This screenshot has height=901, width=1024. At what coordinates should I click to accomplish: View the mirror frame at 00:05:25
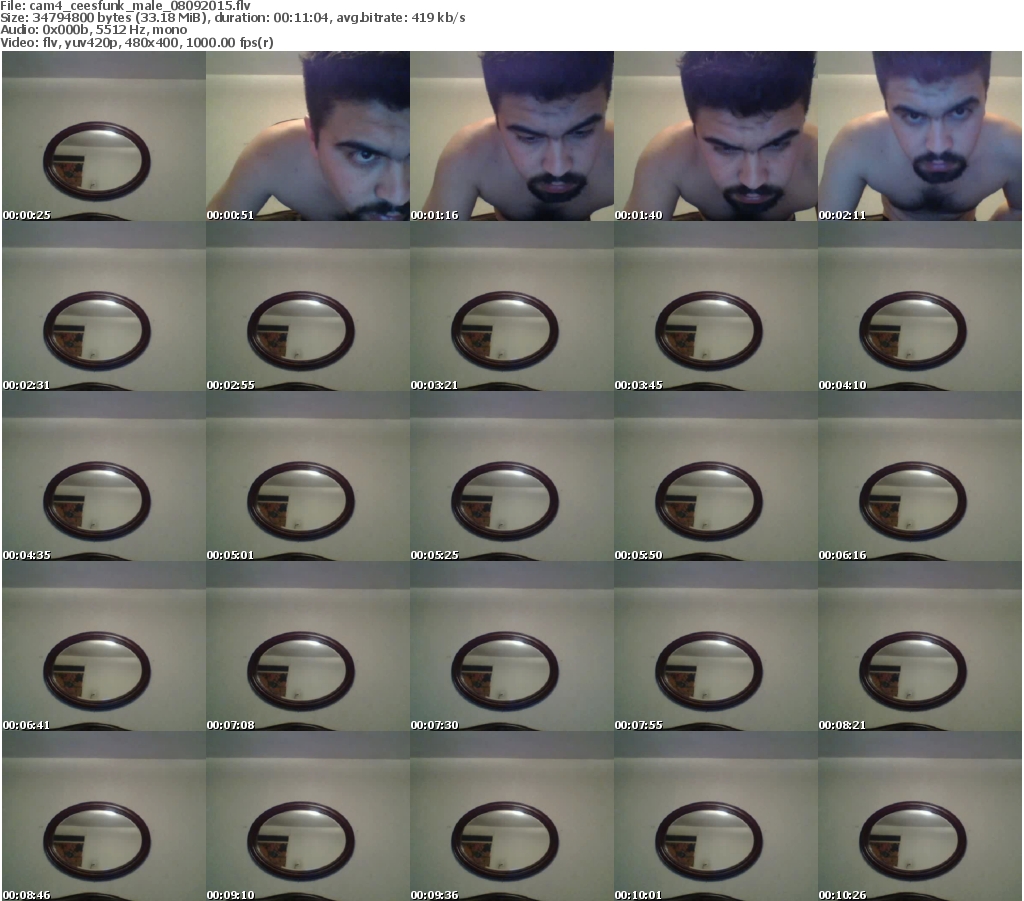(x=512, y=476)
